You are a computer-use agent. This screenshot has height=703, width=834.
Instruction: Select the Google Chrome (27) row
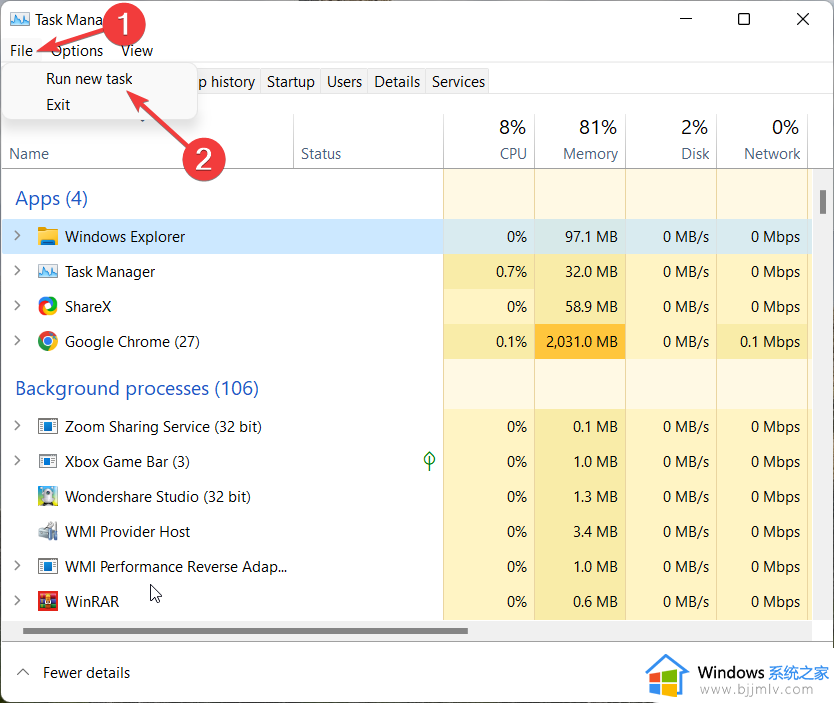tap(407, 341)
